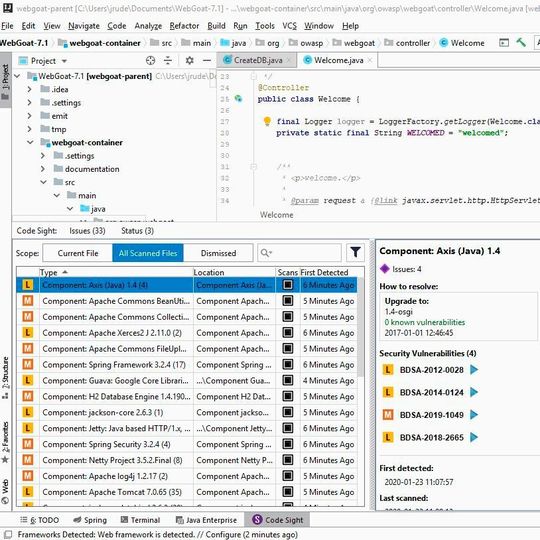Click the Web tool window button
Screen dimensions: 540x540
coord(5,491)
